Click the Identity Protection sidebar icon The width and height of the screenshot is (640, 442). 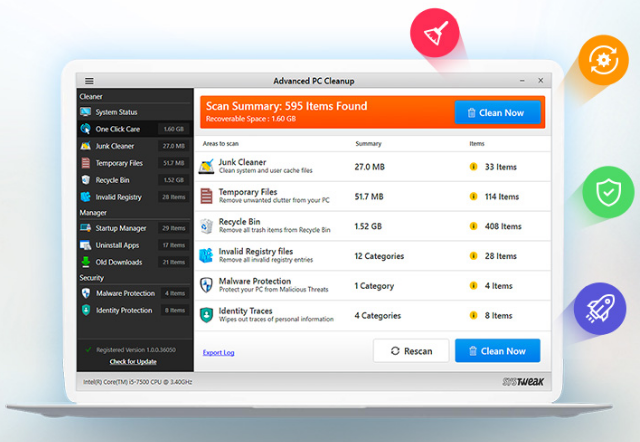coord(86,310)
